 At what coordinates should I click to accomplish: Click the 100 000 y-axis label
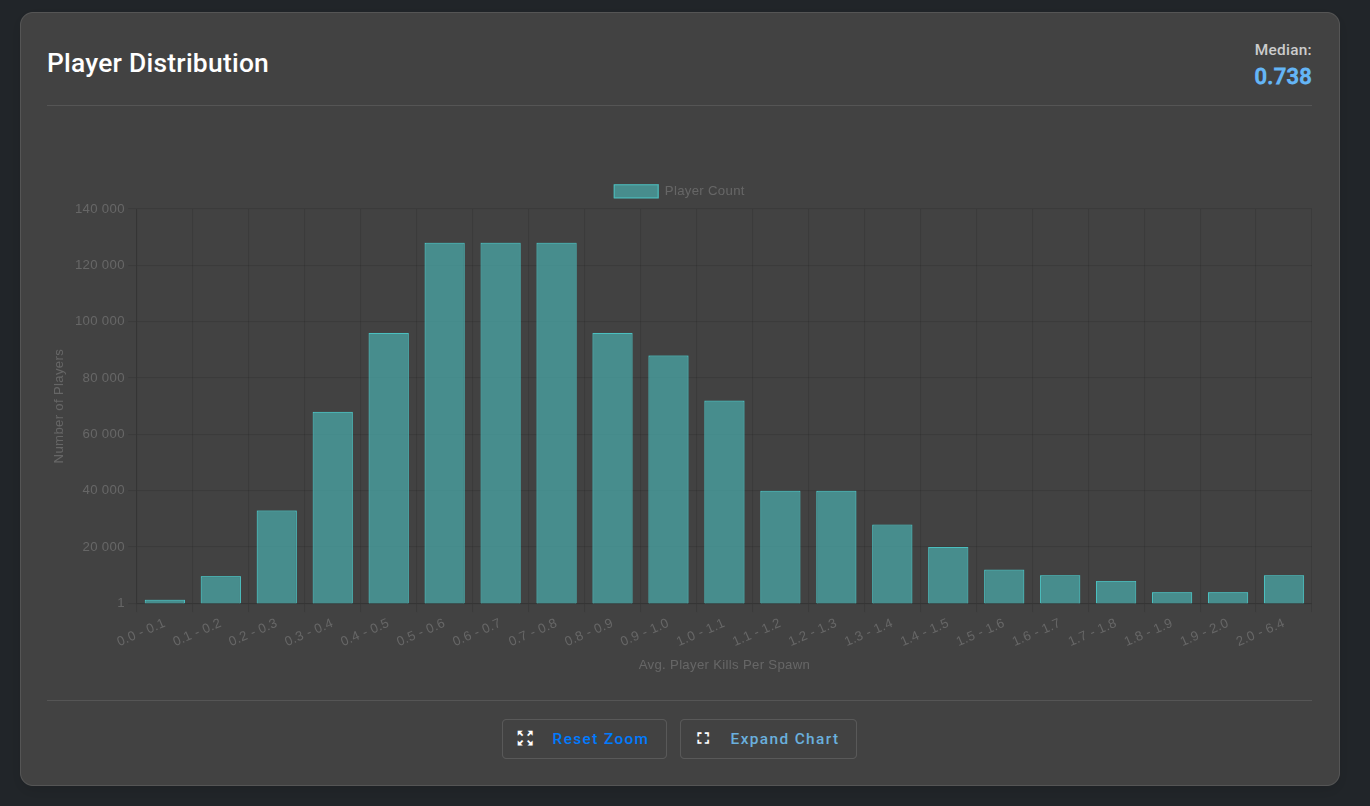100,321
